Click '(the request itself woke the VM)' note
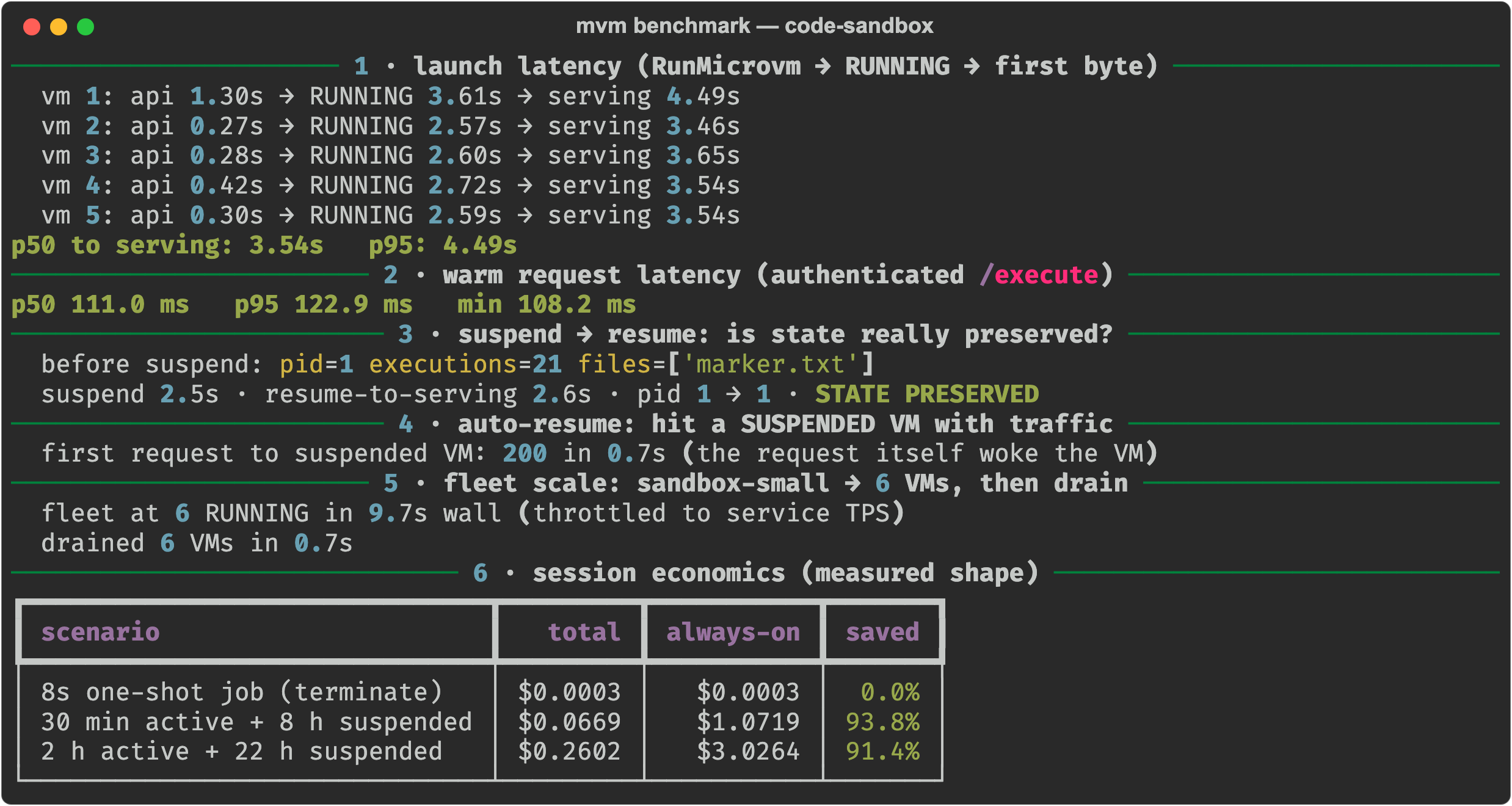This screenshot has width=1512, height=806. (x=920, y=454)
